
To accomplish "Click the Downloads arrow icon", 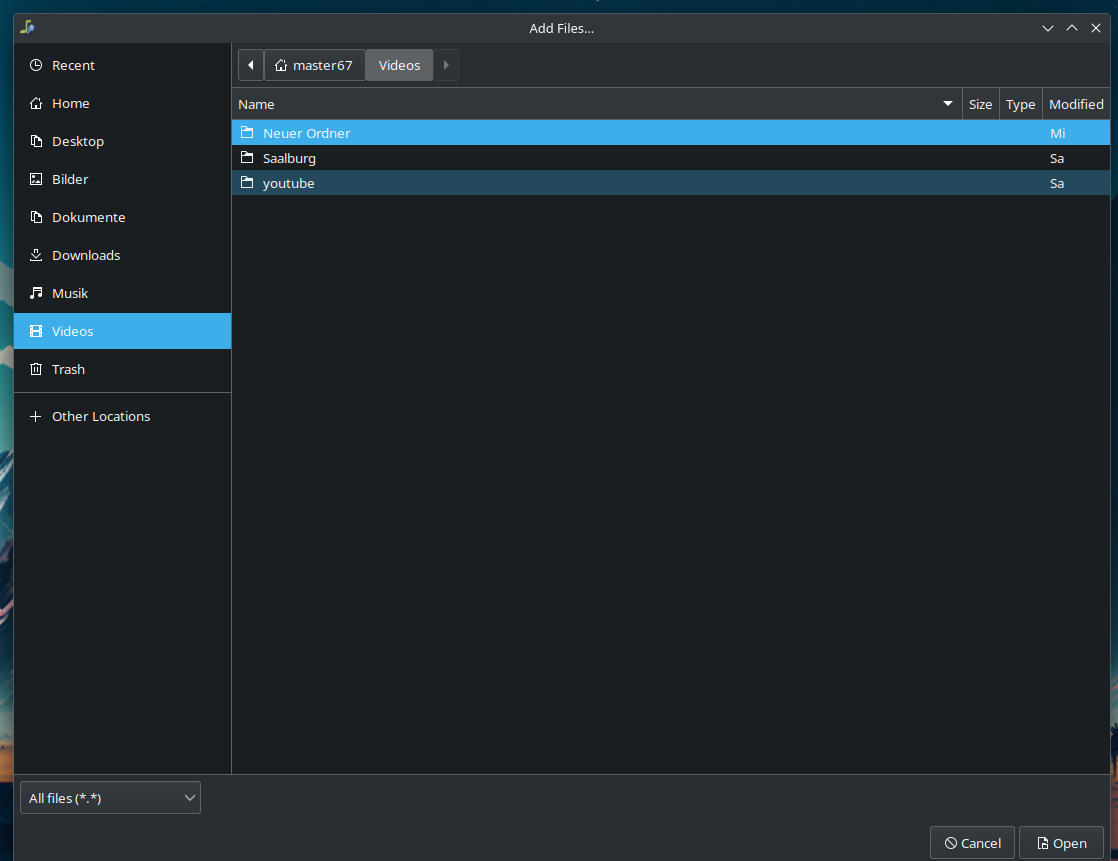I will [x=36, y=255].
